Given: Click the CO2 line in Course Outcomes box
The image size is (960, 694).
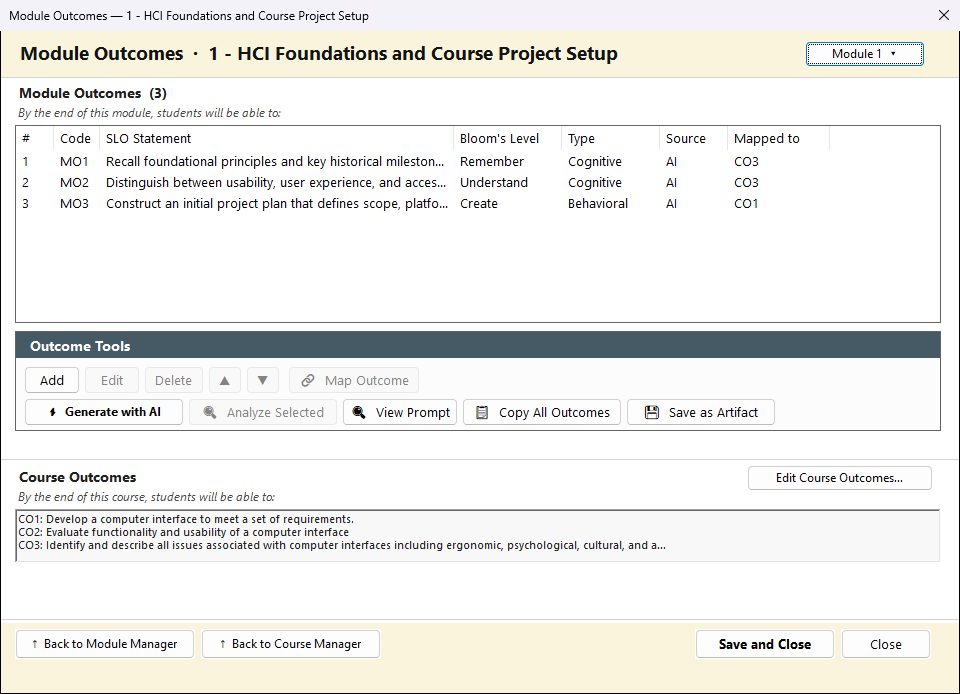Looking at the screenshot, I should click(184, 532).
